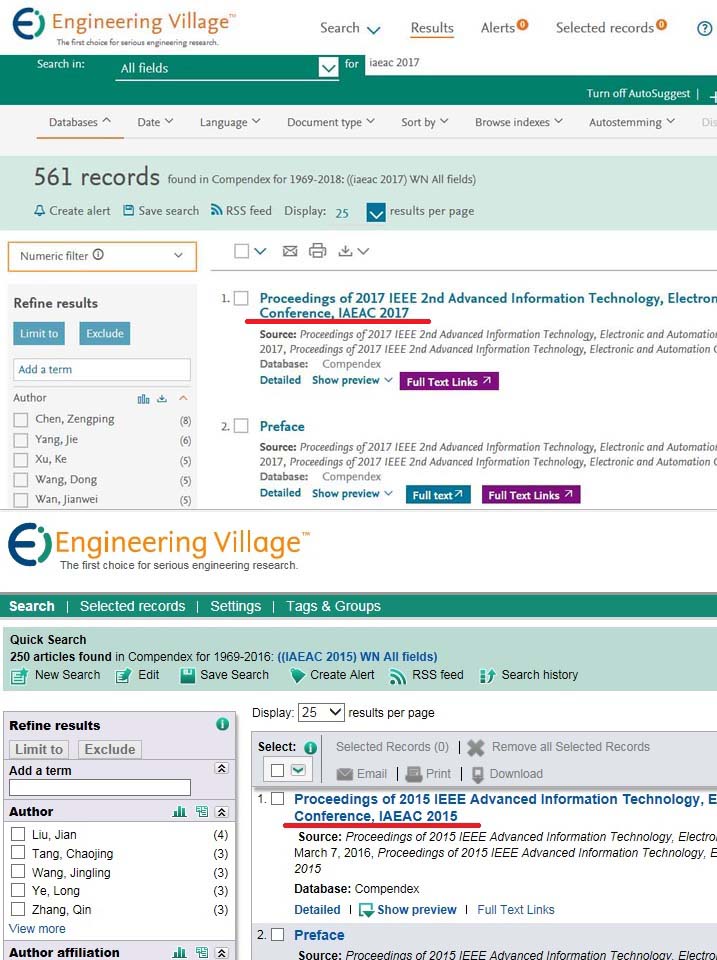Image resolution: width=717 pixels, height=960 pixels.
Task: Open Detailed link for IAEAC 2015 result
Action: point(317,910)
